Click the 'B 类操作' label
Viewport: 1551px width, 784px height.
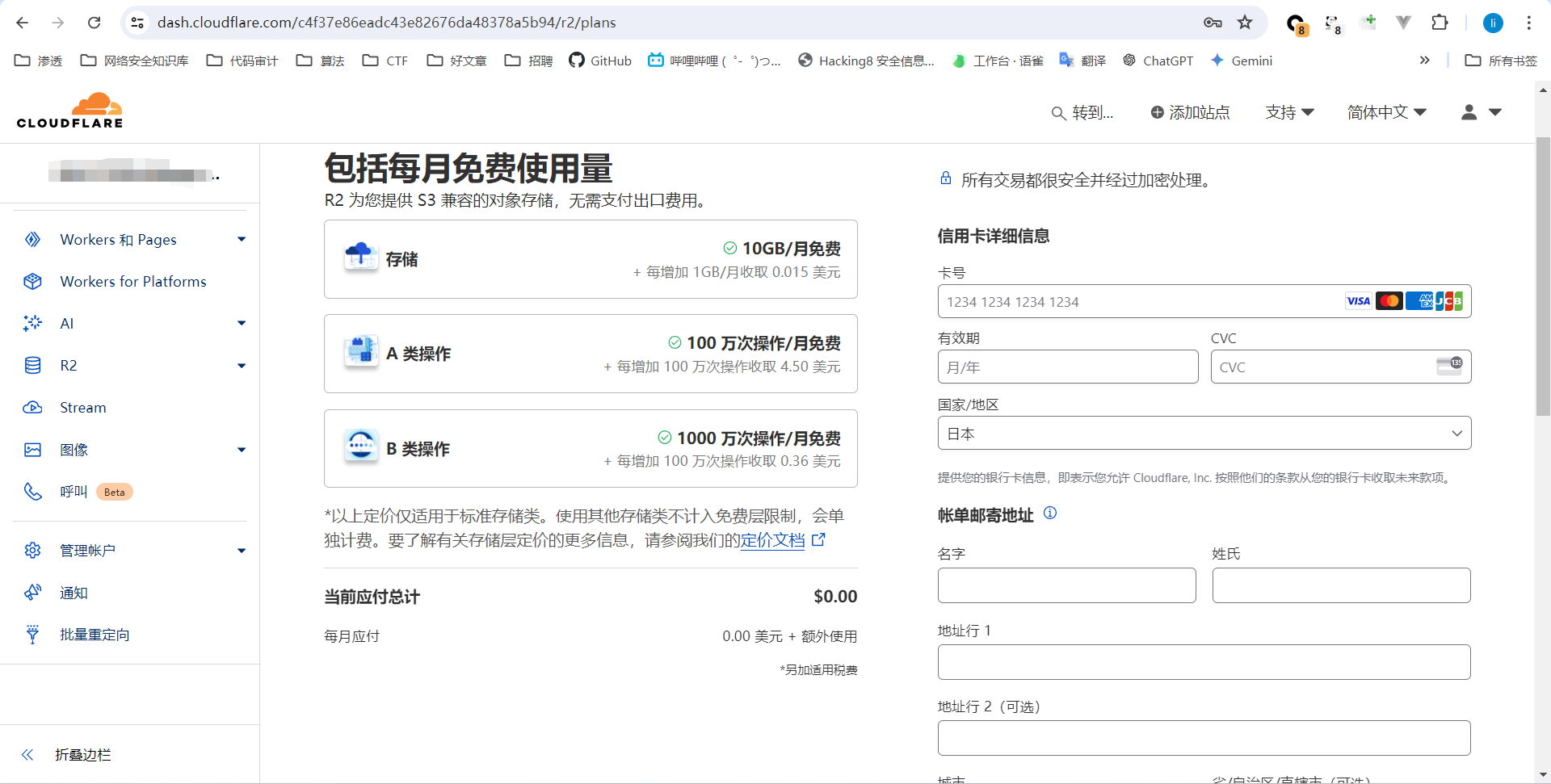tap(418, 449)
